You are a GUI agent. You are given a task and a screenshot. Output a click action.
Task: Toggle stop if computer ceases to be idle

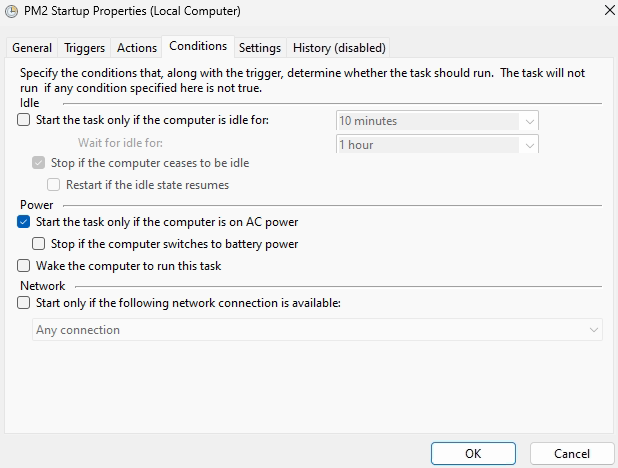[39, 163]
